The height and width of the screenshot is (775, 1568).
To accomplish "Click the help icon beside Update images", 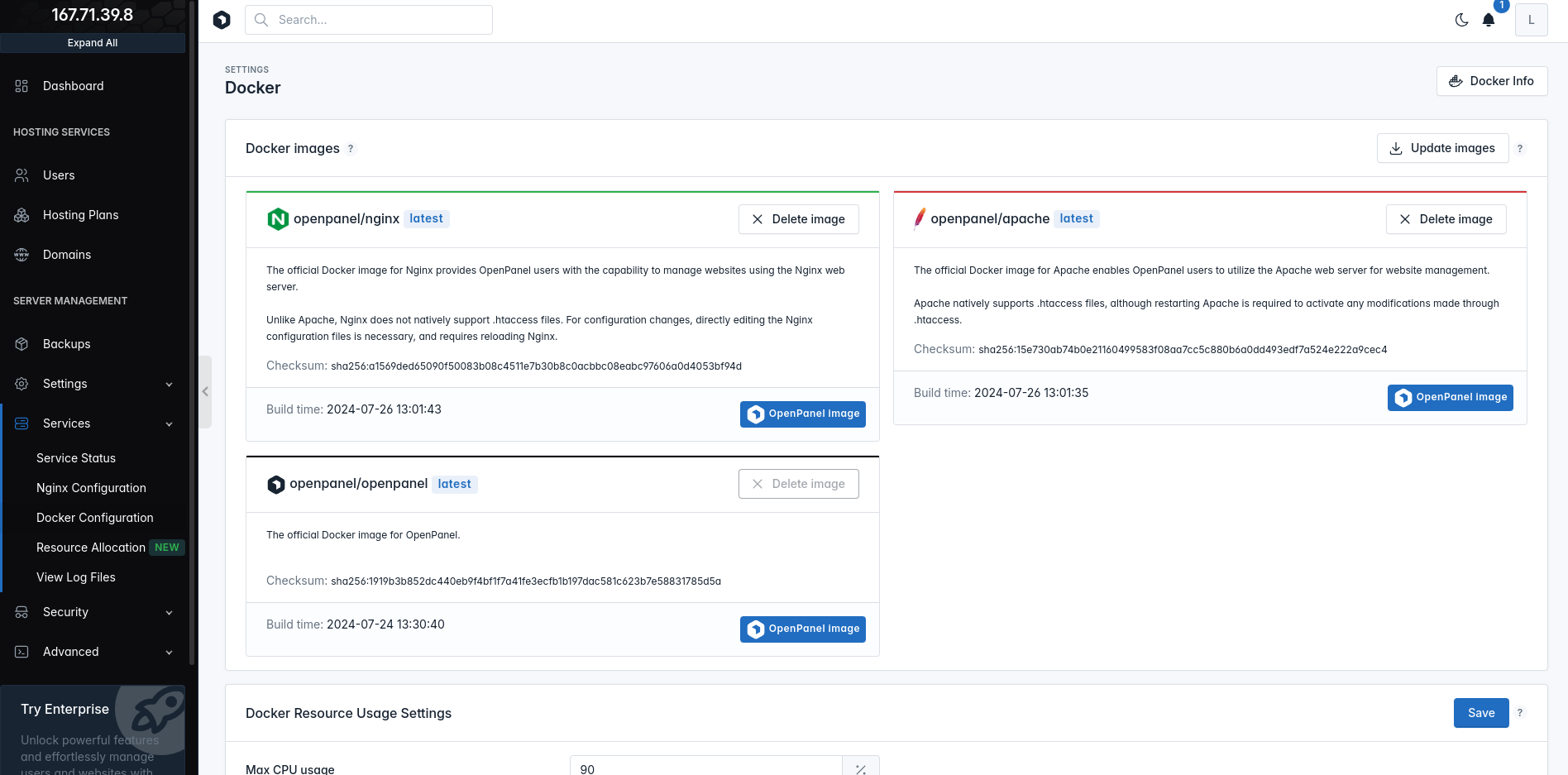I will pos(1520,149).
